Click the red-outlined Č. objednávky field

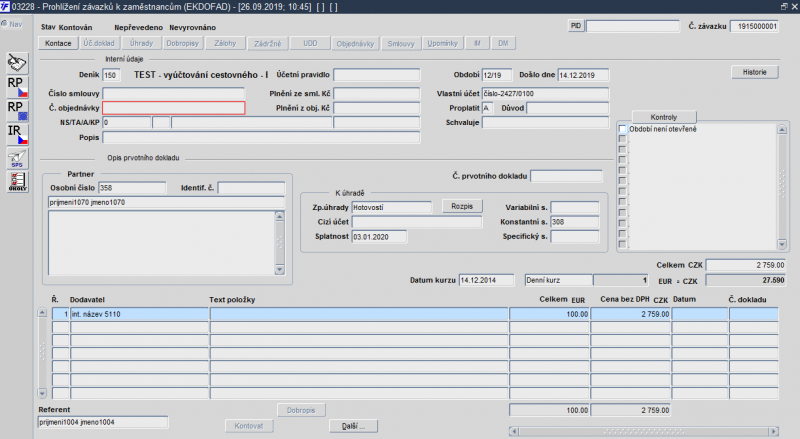[x=173, y=108]
